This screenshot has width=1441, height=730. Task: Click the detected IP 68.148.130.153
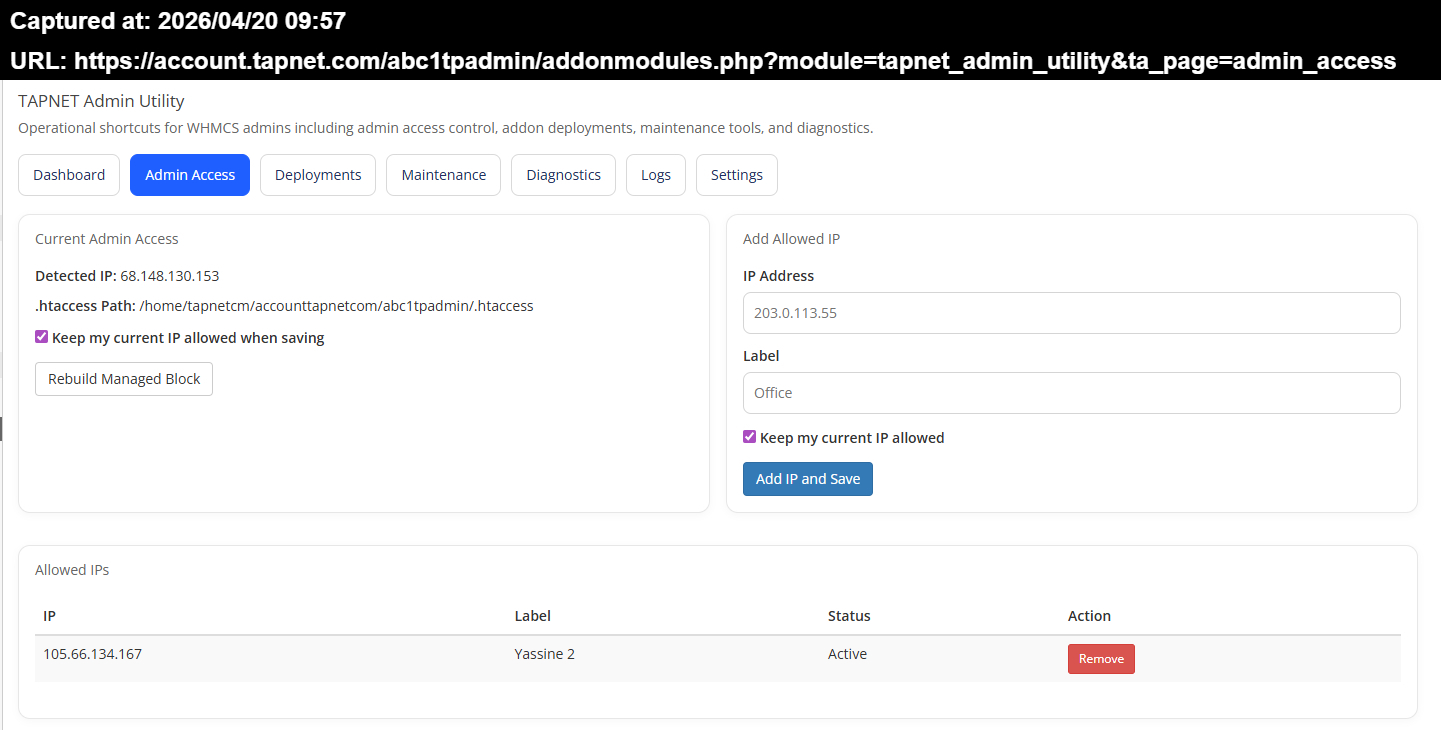pyautogui.click(x=169, y=276)
